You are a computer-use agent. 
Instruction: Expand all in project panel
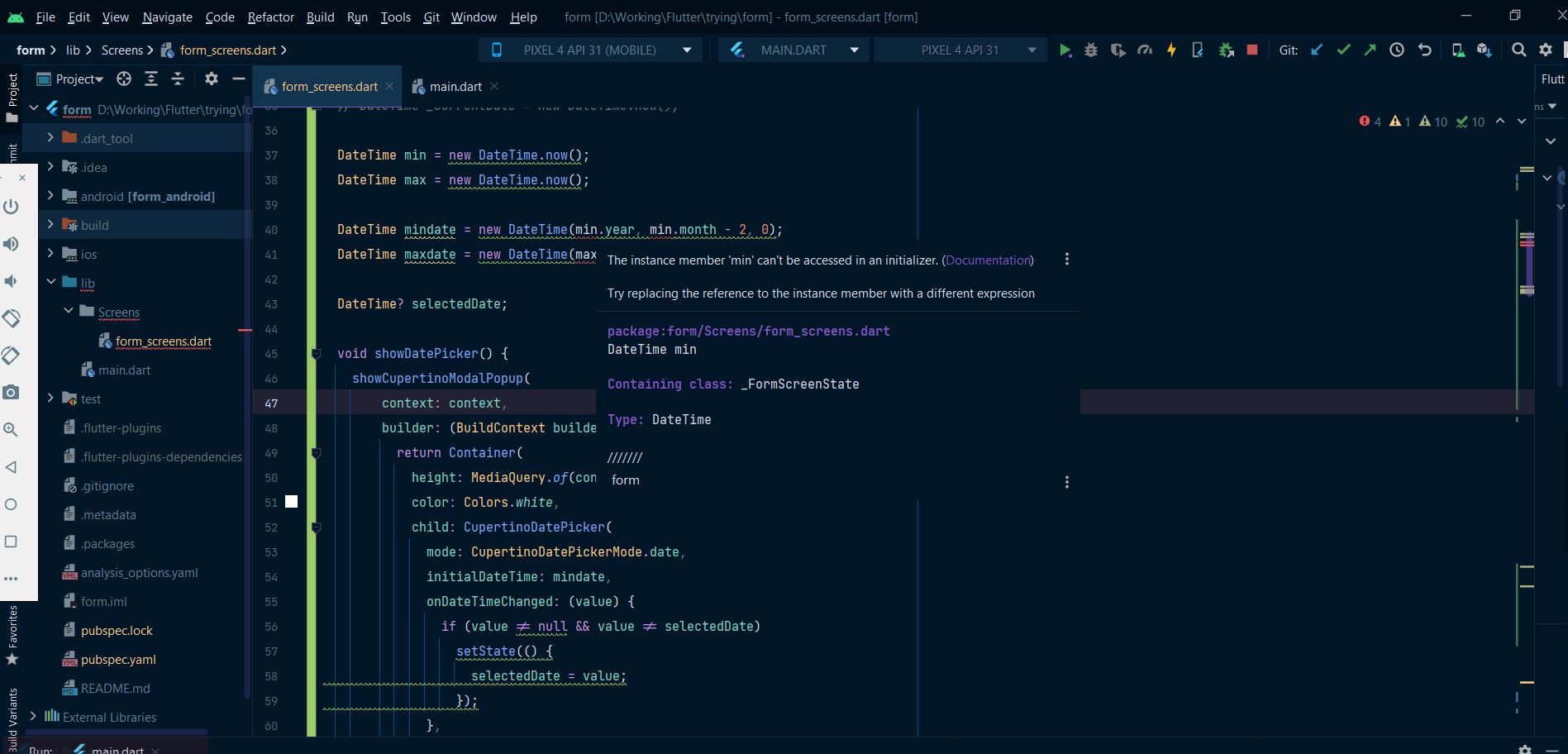click(151, 79)
